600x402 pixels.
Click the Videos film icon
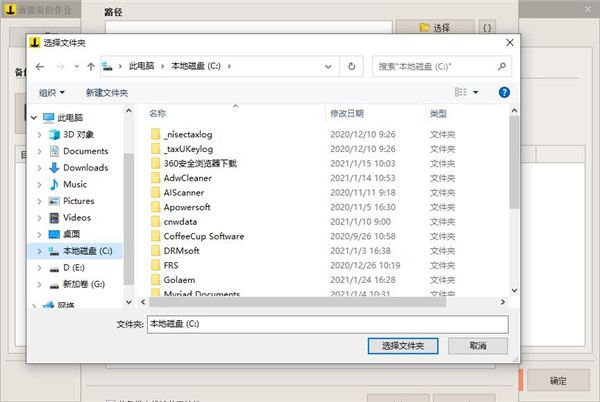point(54,218)
